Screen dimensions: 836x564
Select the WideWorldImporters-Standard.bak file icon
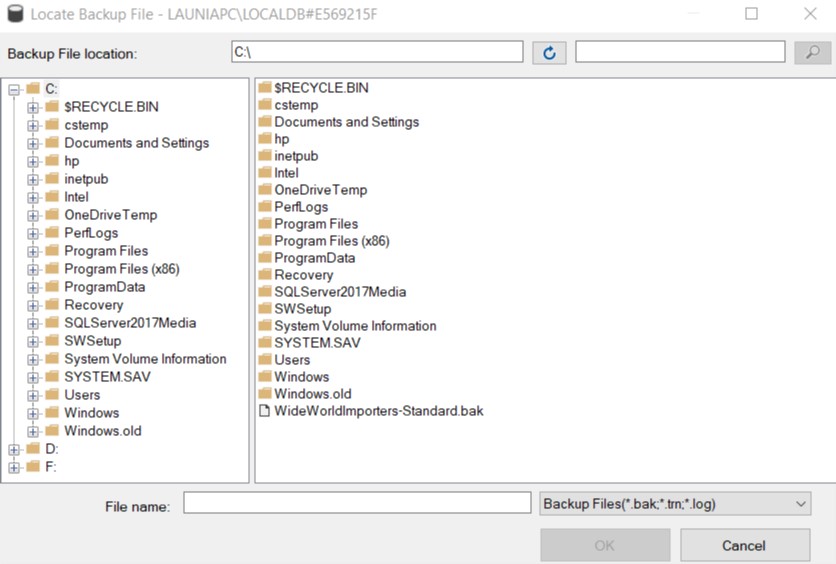(265, 411)
